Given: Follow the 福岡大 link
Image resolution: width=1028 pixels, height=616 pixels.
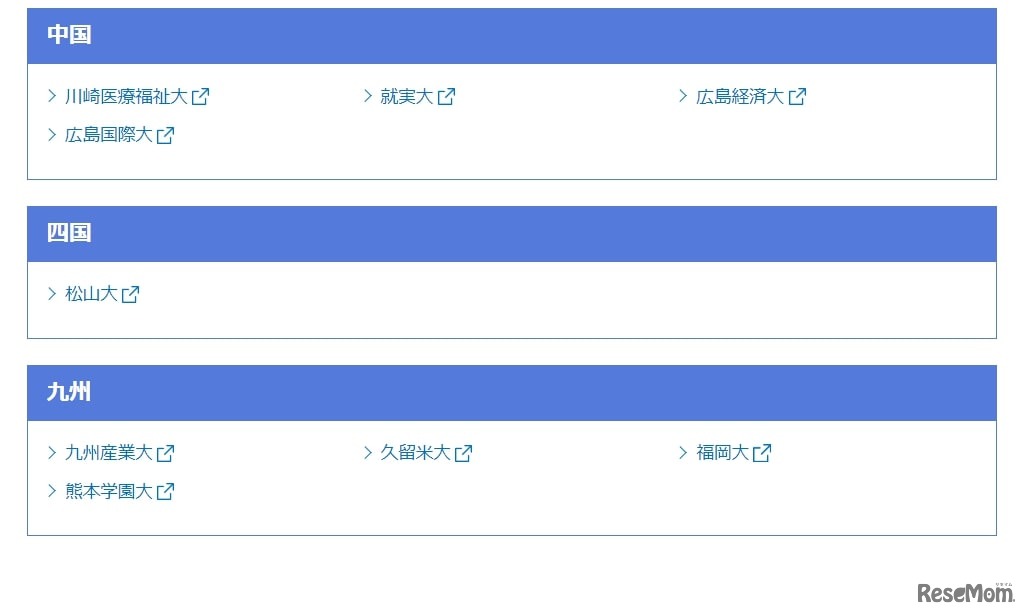Looking at the screenshot, I should point(722,453).
